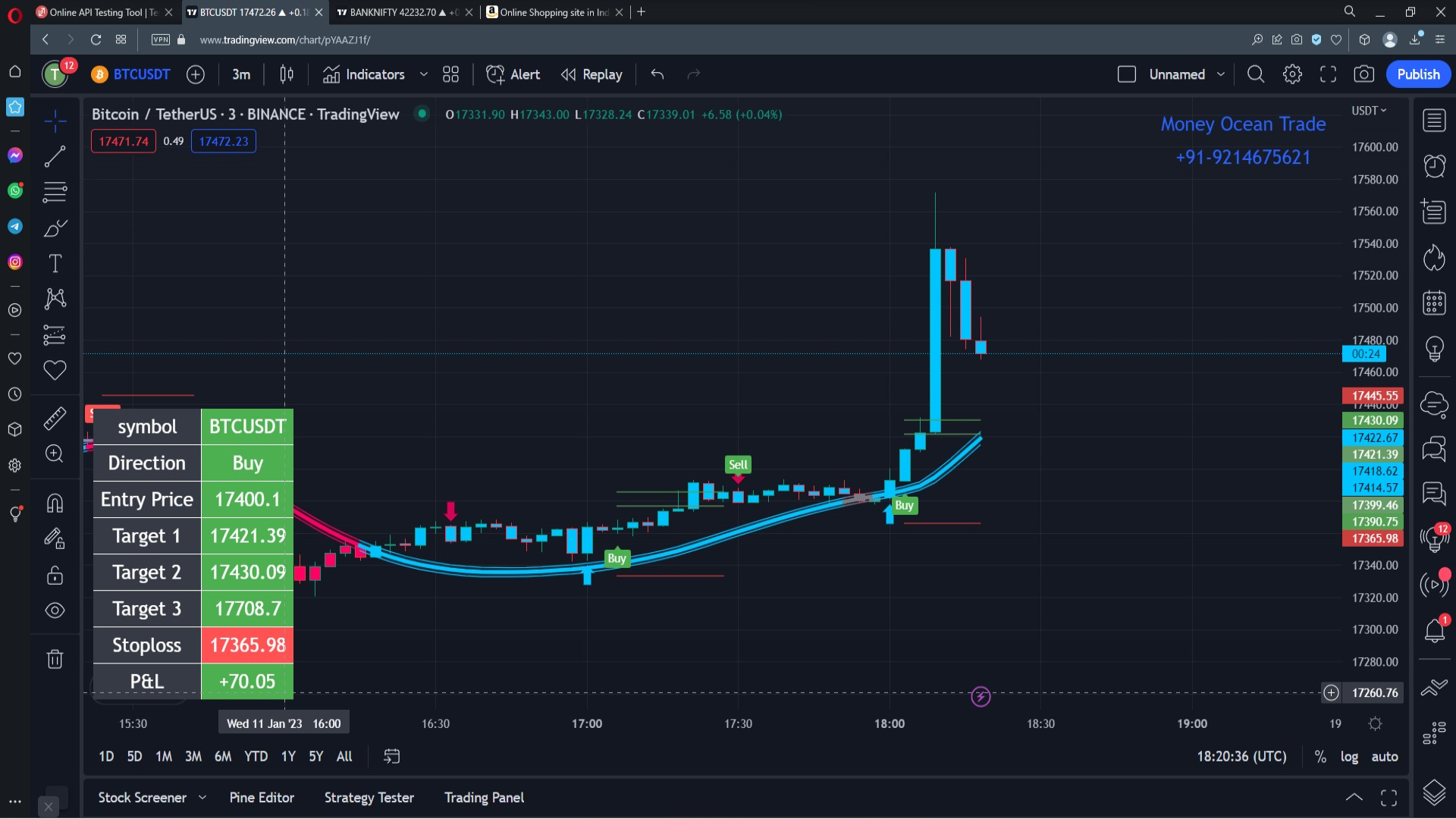Image resolution: width=1456 pixels, height=819 pixels.
Task: Open the object tree layers panel
Action: pos(1434,792)
